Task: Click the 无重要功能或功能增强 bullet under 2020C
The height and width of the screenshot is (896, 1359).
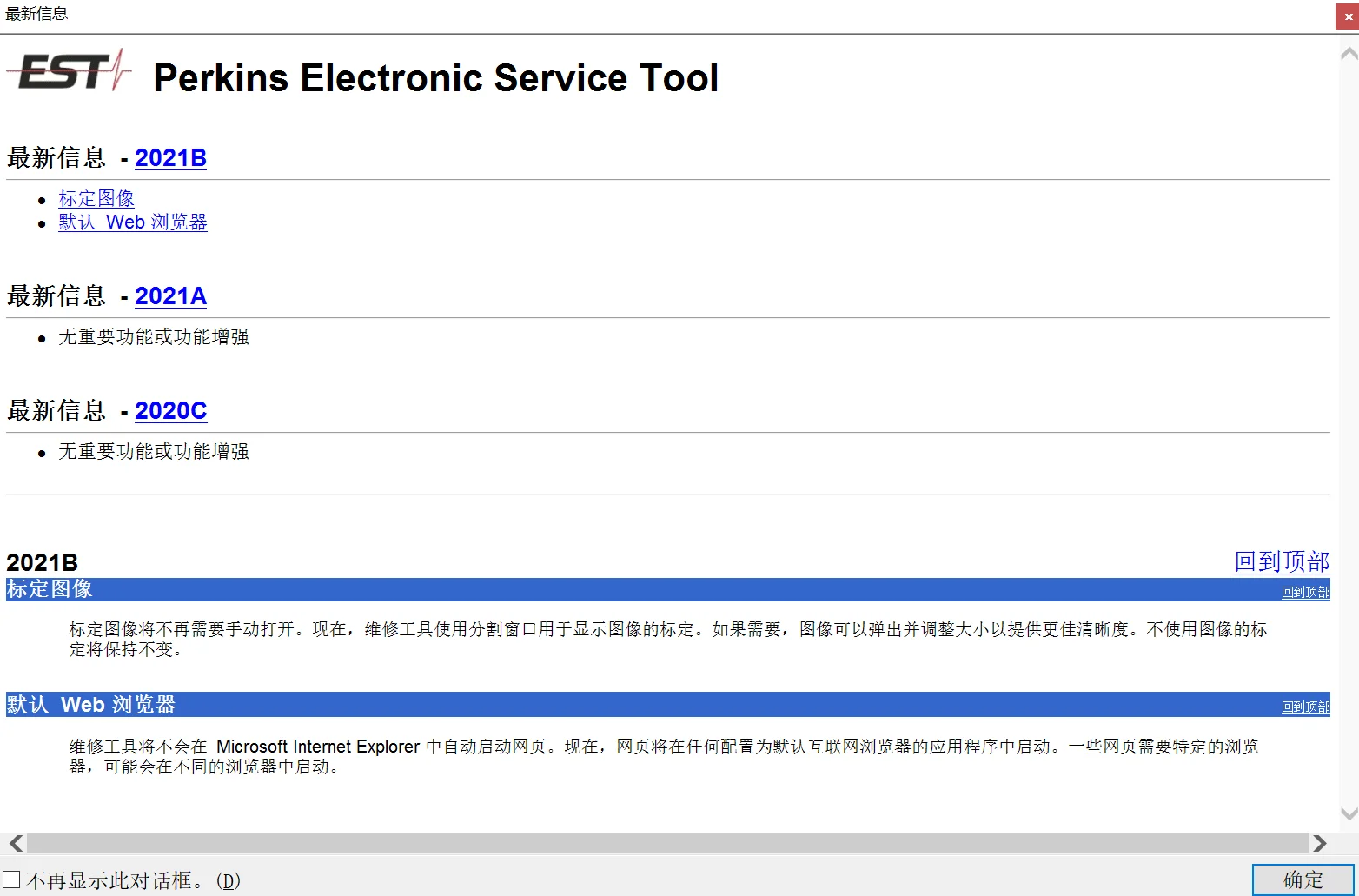Action: [154, 452]
